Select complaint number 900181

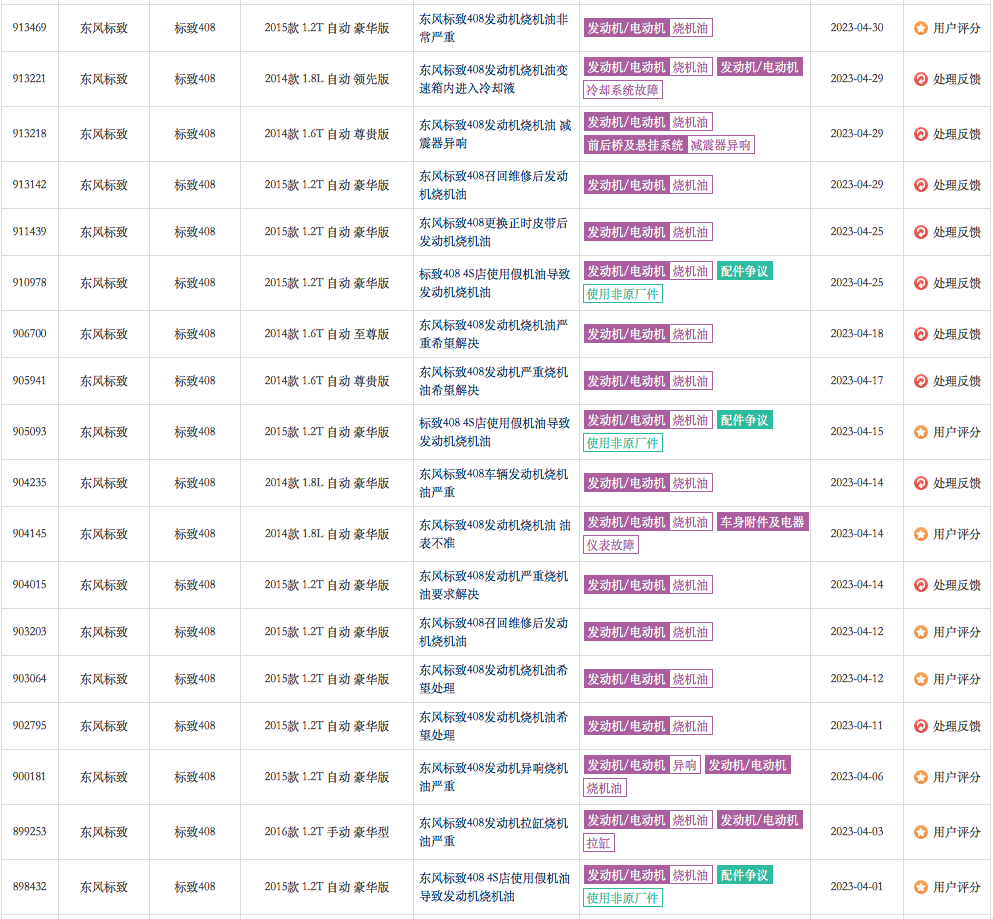click(x=29, y=777)
